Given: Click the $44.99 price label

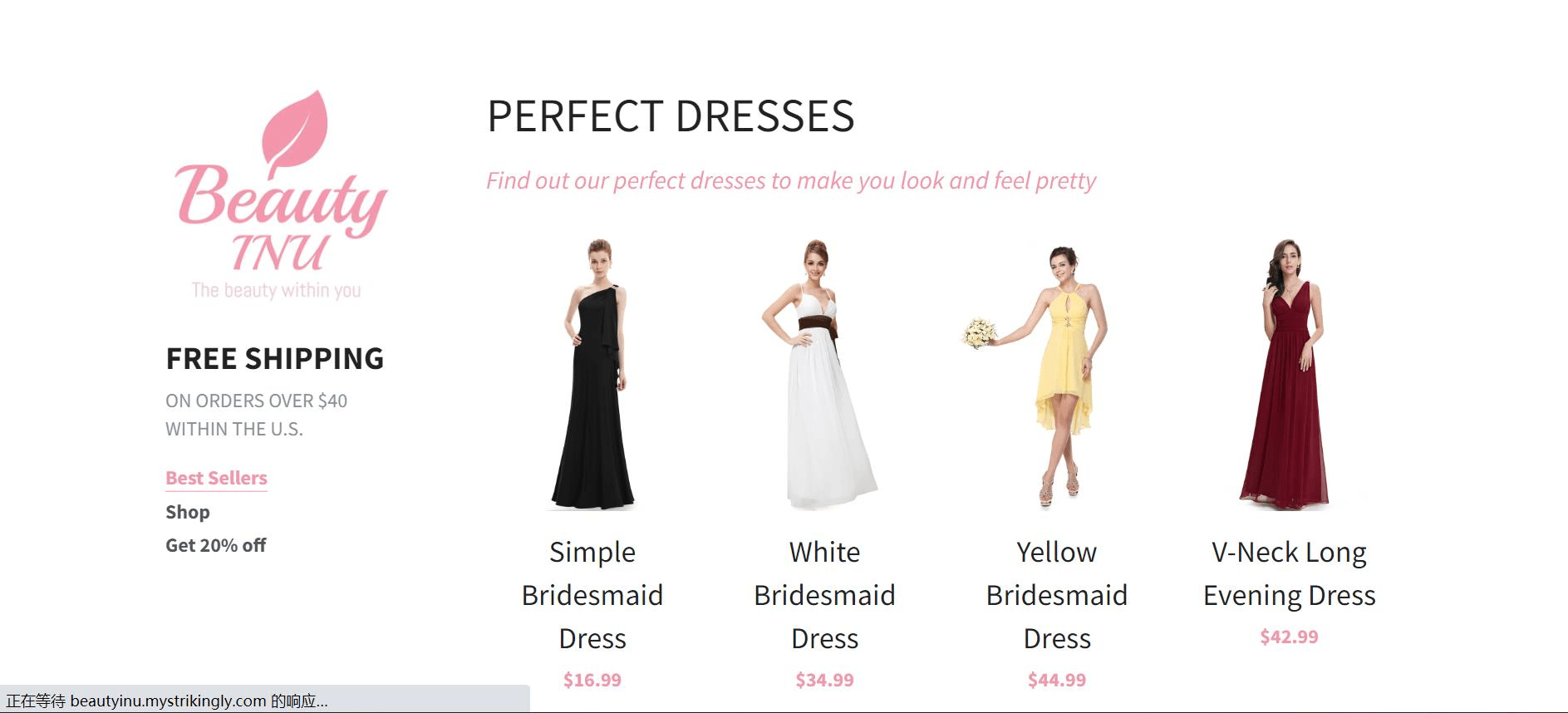Looking at the screenshot, I should 1057,680.
